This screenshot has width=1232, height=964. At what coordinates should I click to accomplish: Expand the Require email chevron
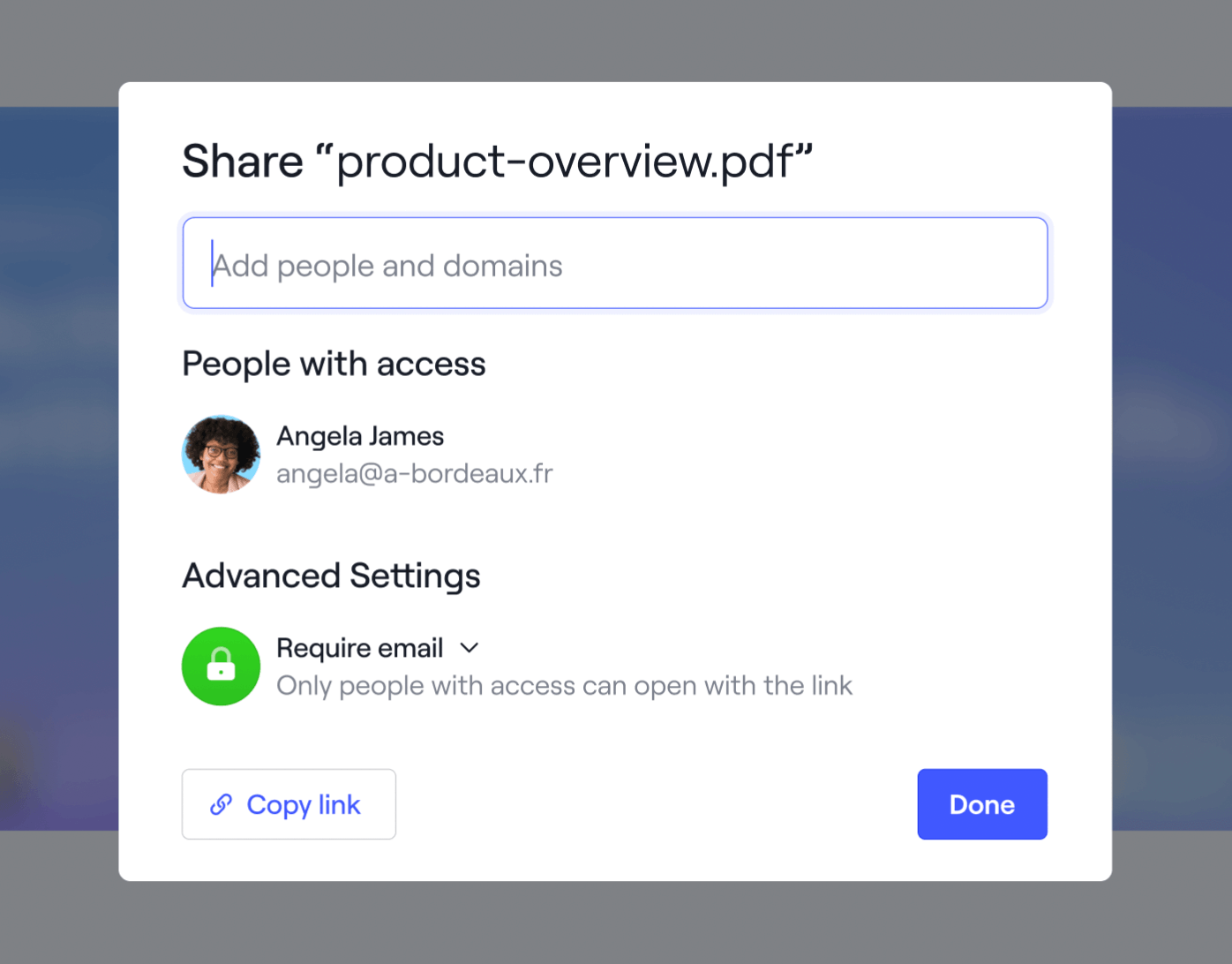470,648
